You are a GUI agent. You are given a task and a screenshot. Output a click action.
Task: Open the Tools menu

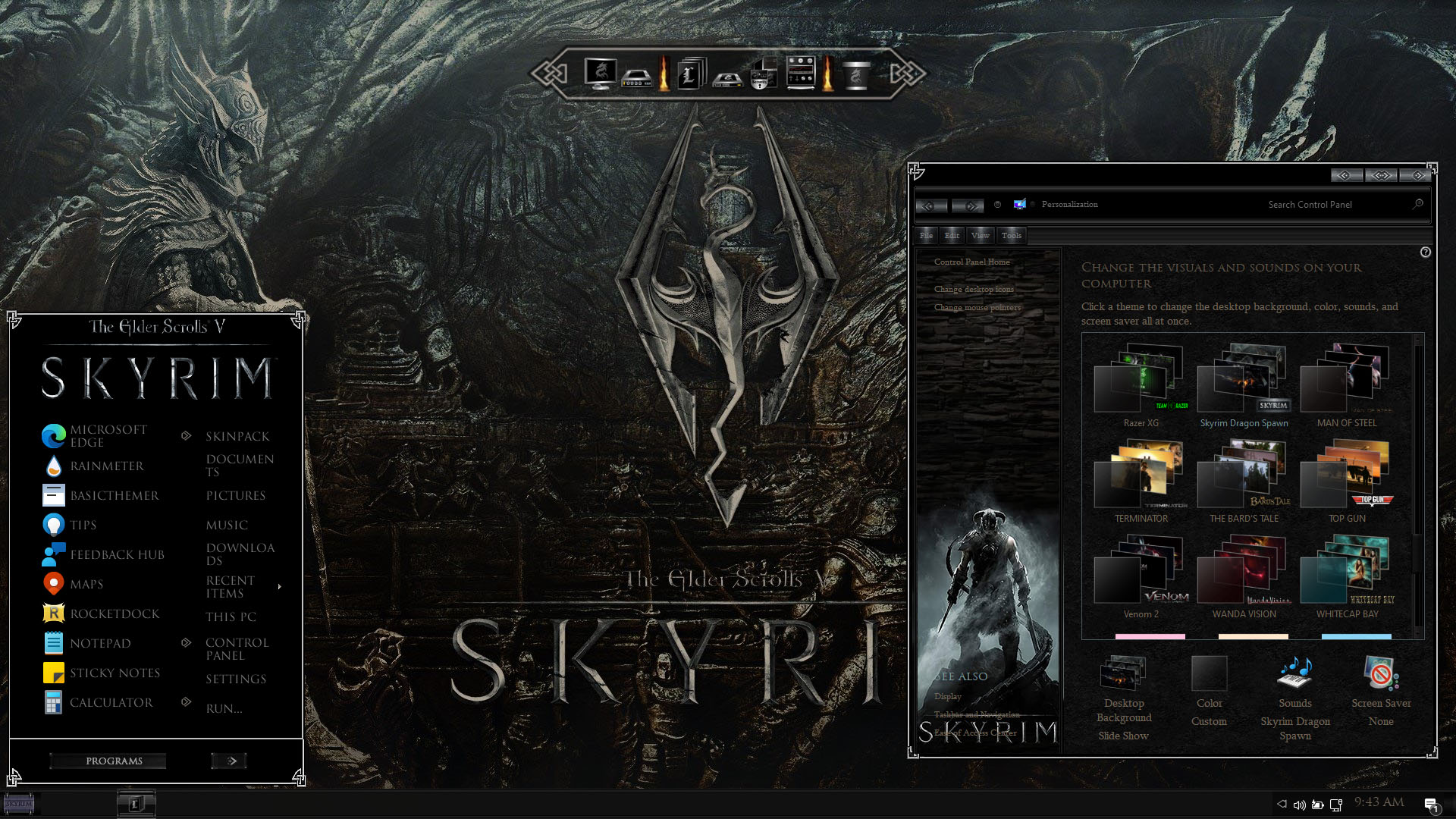point(1011,235)
